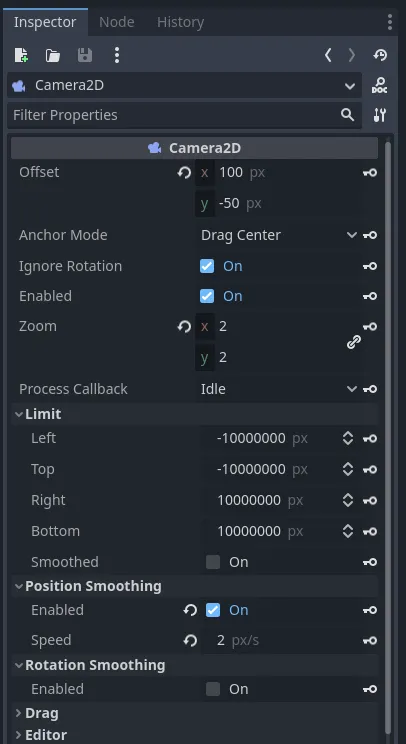The image size is (406, 744).
Task: Enable the Rotation Smoothing checkbox
Action: coord(213,689)
